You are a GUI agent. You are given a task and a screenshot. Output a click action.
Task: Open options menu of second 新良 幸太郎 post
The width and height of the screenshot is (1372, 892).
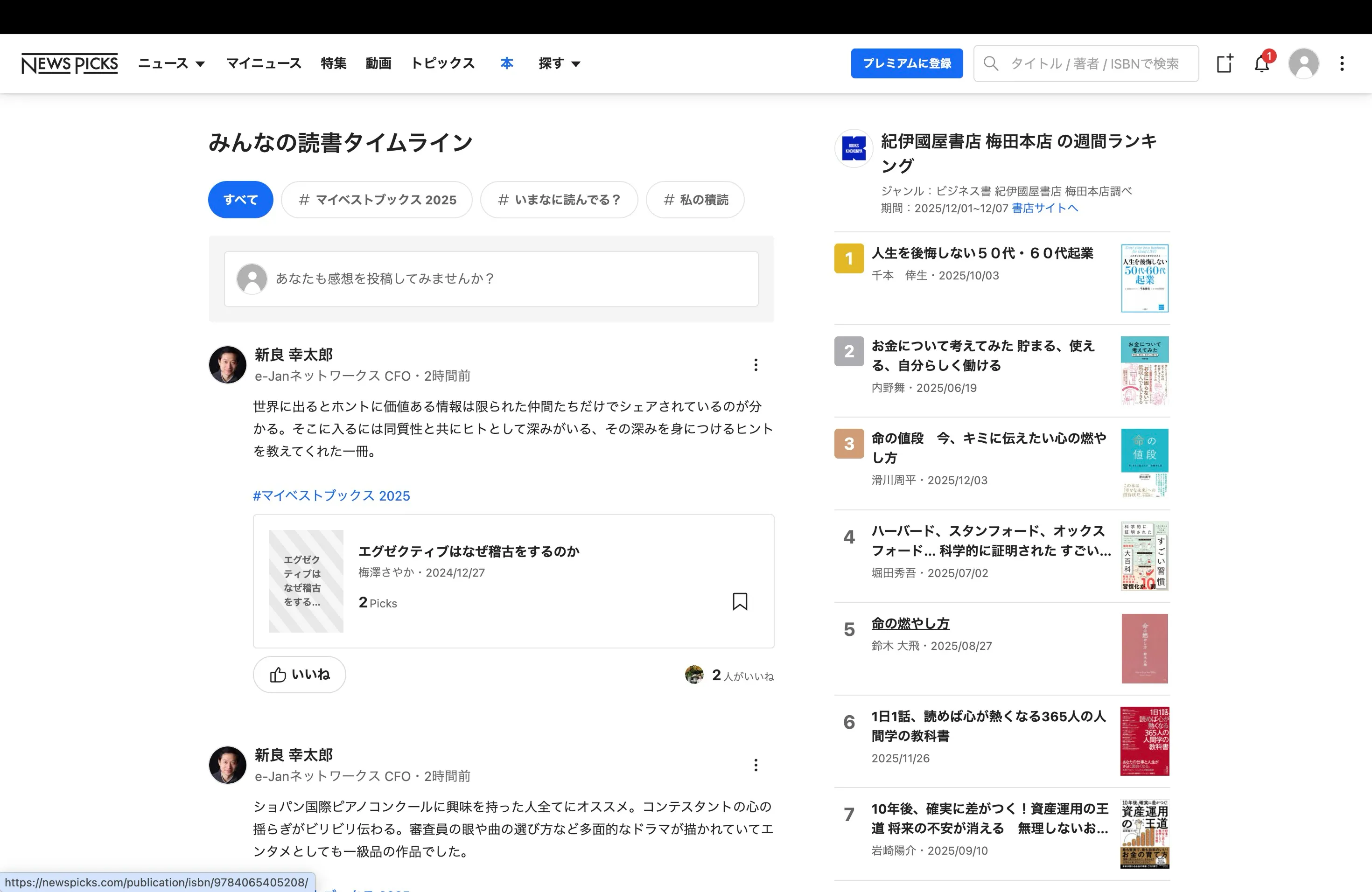click(x=756, y=765)
